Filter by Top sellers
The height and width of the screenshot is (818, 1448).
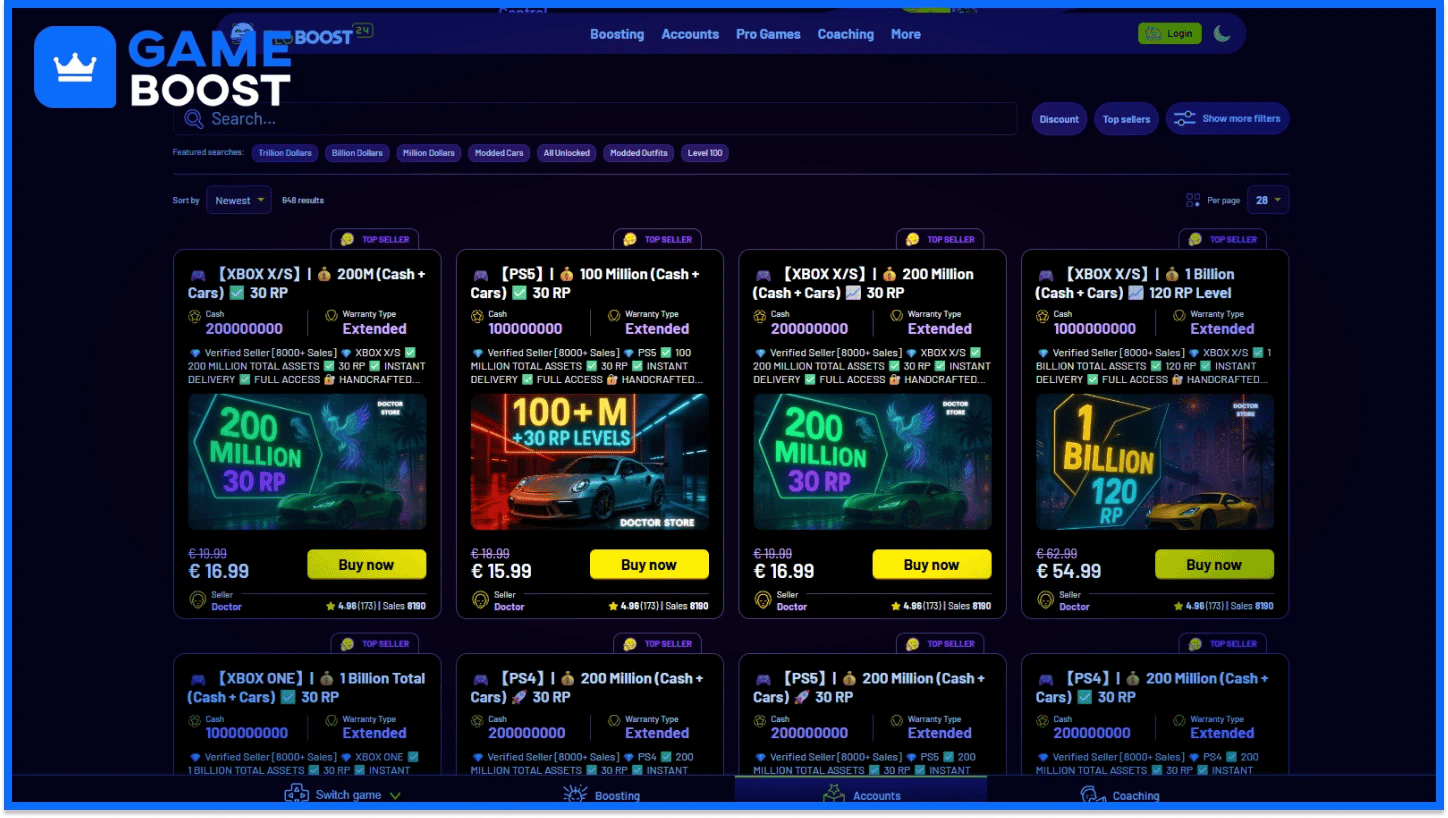1127,119
